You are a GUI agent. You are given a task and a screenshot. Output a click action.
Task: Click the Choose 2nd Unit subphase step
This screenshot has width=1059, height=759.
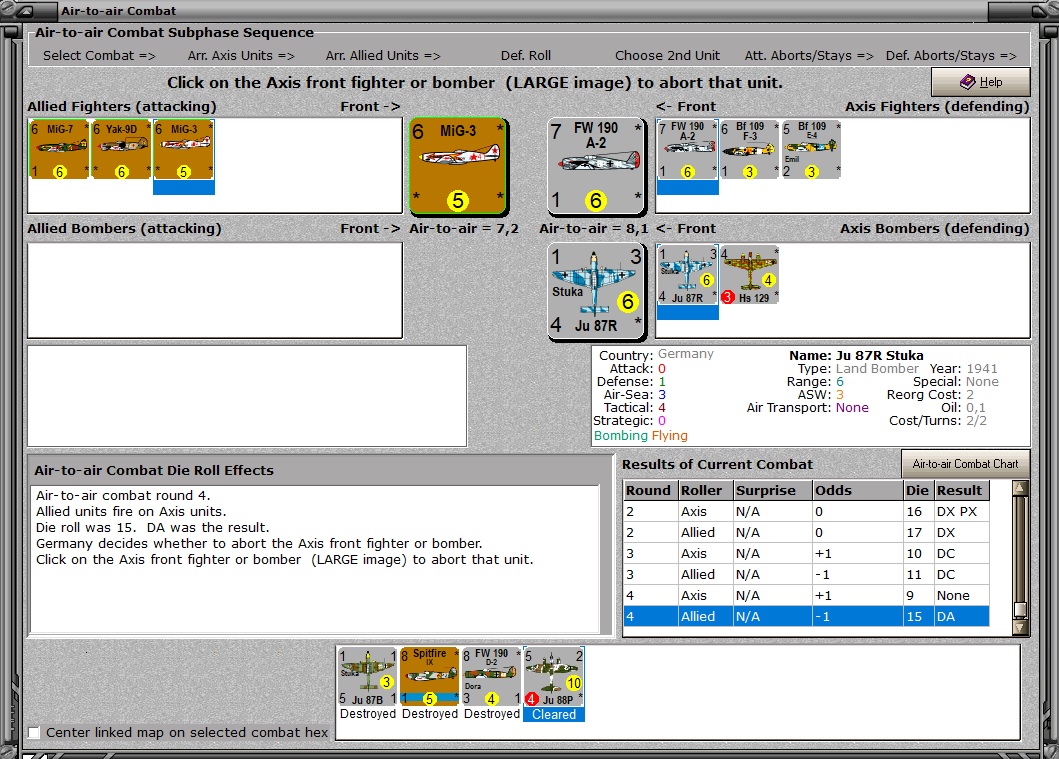(667, 56)
